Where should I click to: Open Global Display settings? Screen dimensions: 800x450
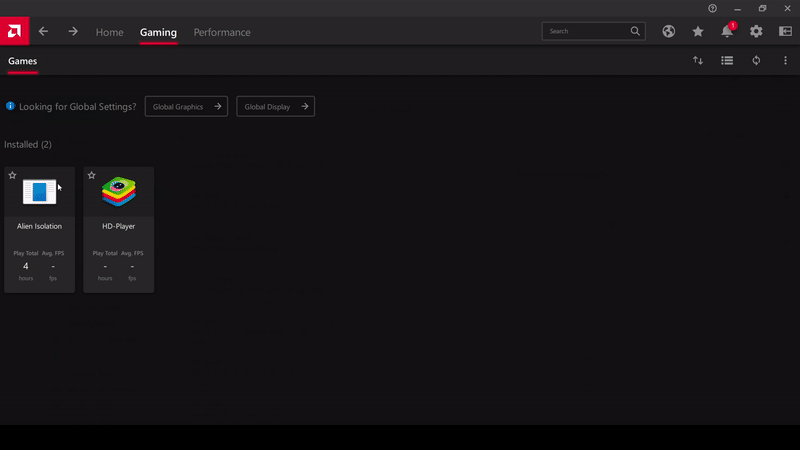[276, 106]
